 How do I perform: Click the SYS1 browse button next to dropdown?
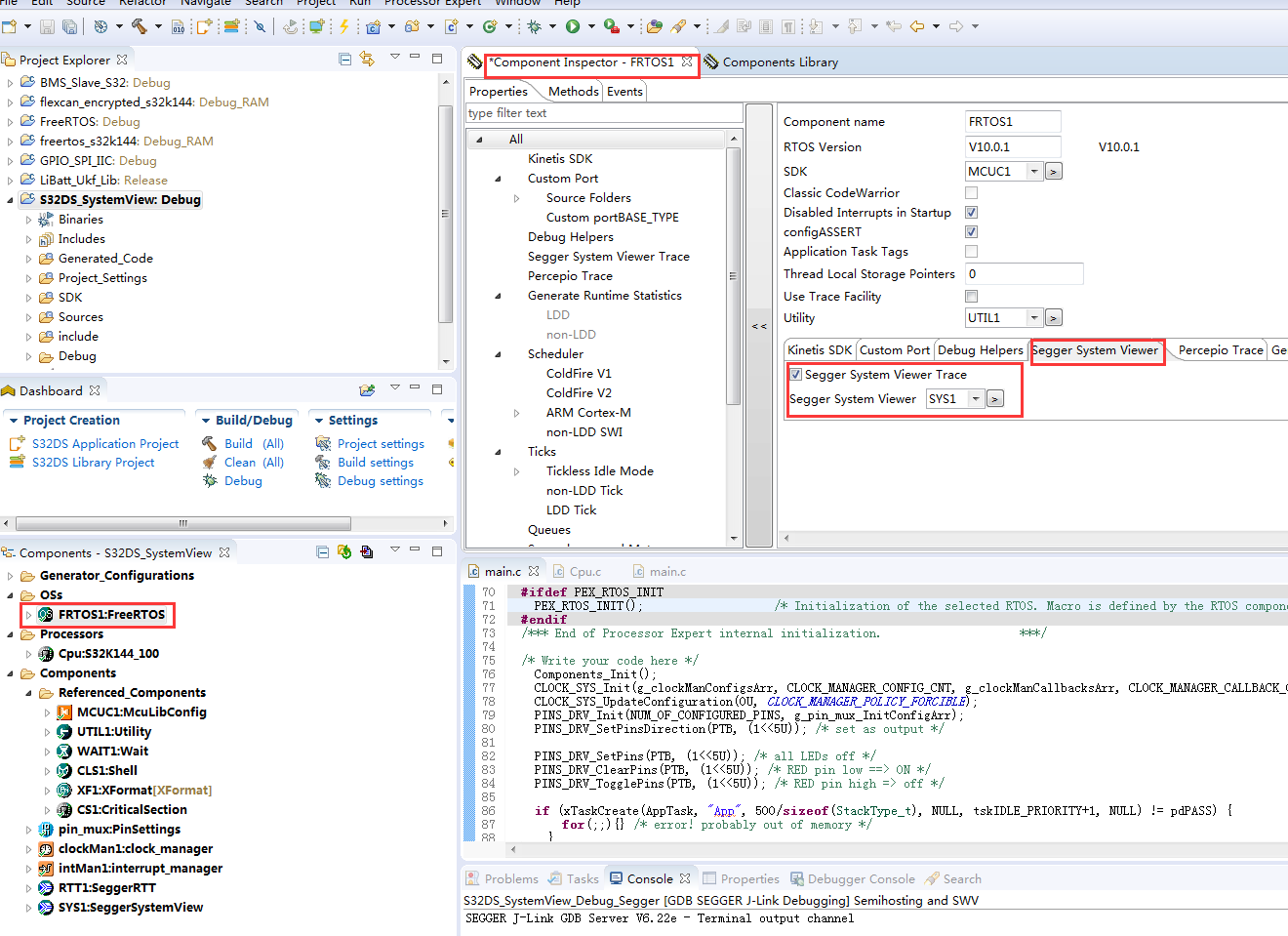point(994,399)
